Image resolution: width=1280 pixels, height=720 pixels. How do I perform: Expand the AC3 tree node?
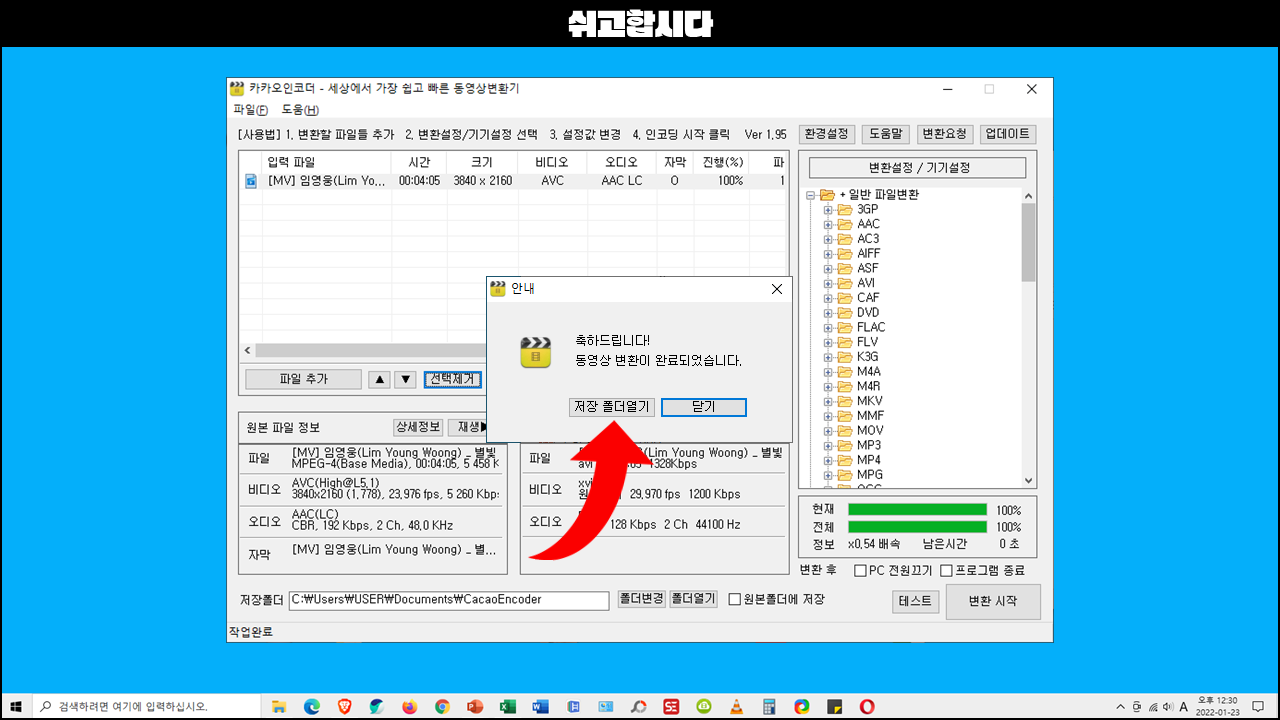tap(828, 239)
